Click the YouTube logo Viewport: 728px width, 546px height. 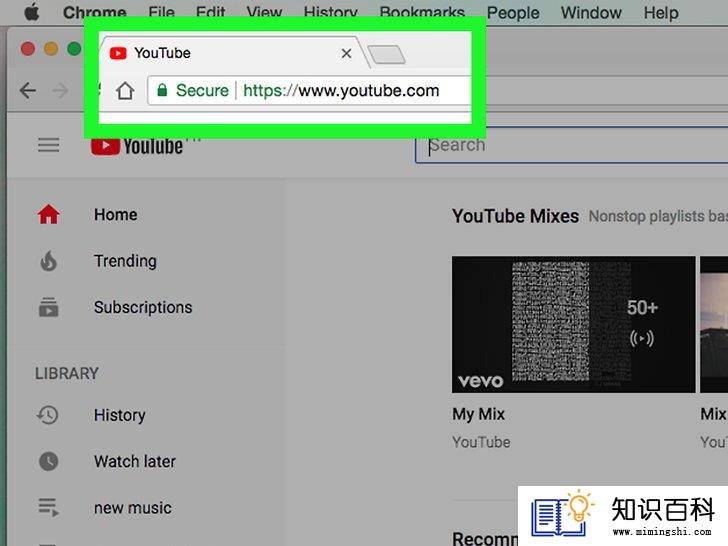click(137, 146)
